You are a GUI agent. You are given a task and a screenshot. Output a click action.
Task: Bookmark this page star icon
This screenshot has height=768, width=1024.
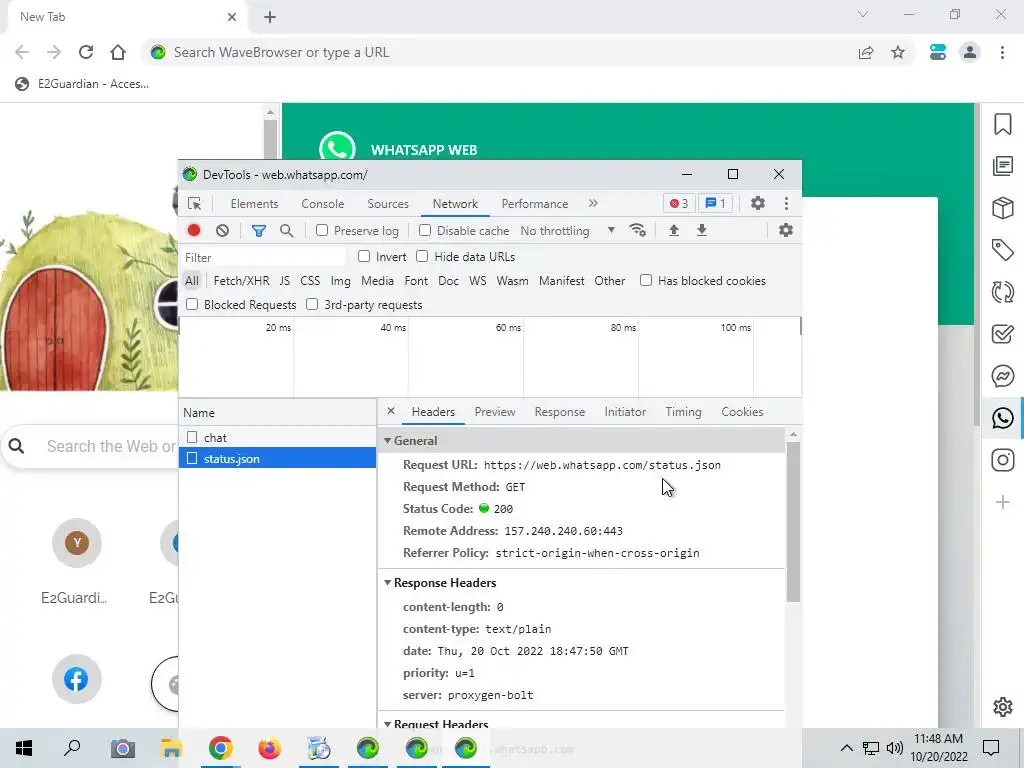point(898,52)
